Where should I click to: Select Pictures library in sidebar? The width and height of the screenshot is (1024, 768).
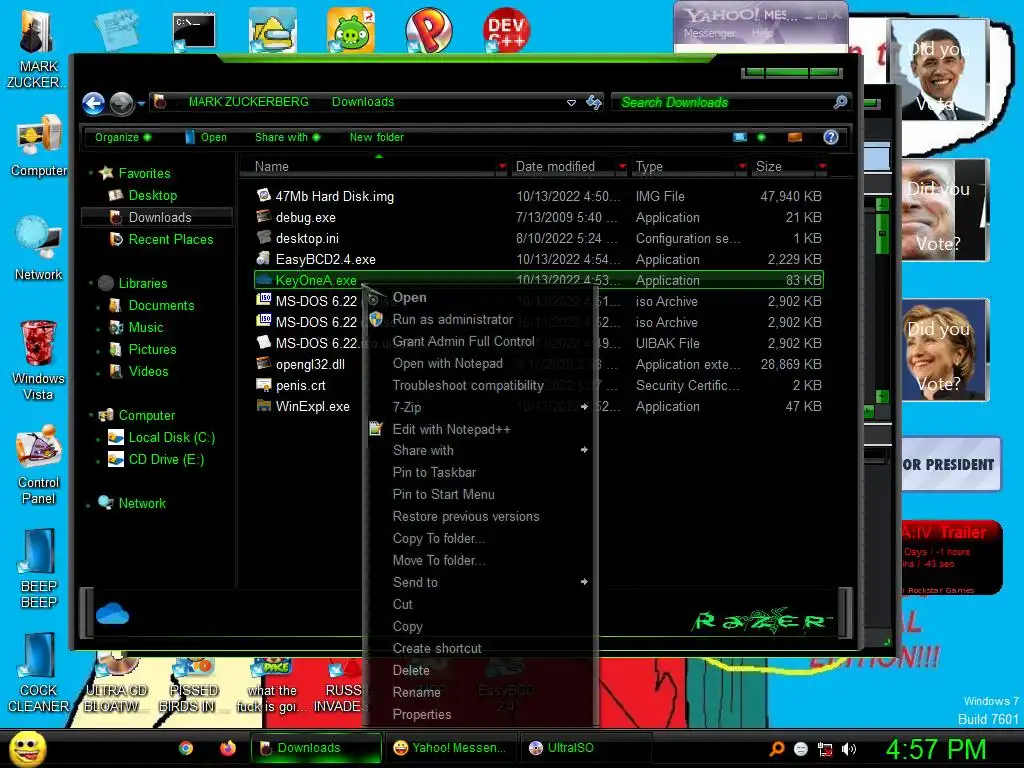point(152,349)
